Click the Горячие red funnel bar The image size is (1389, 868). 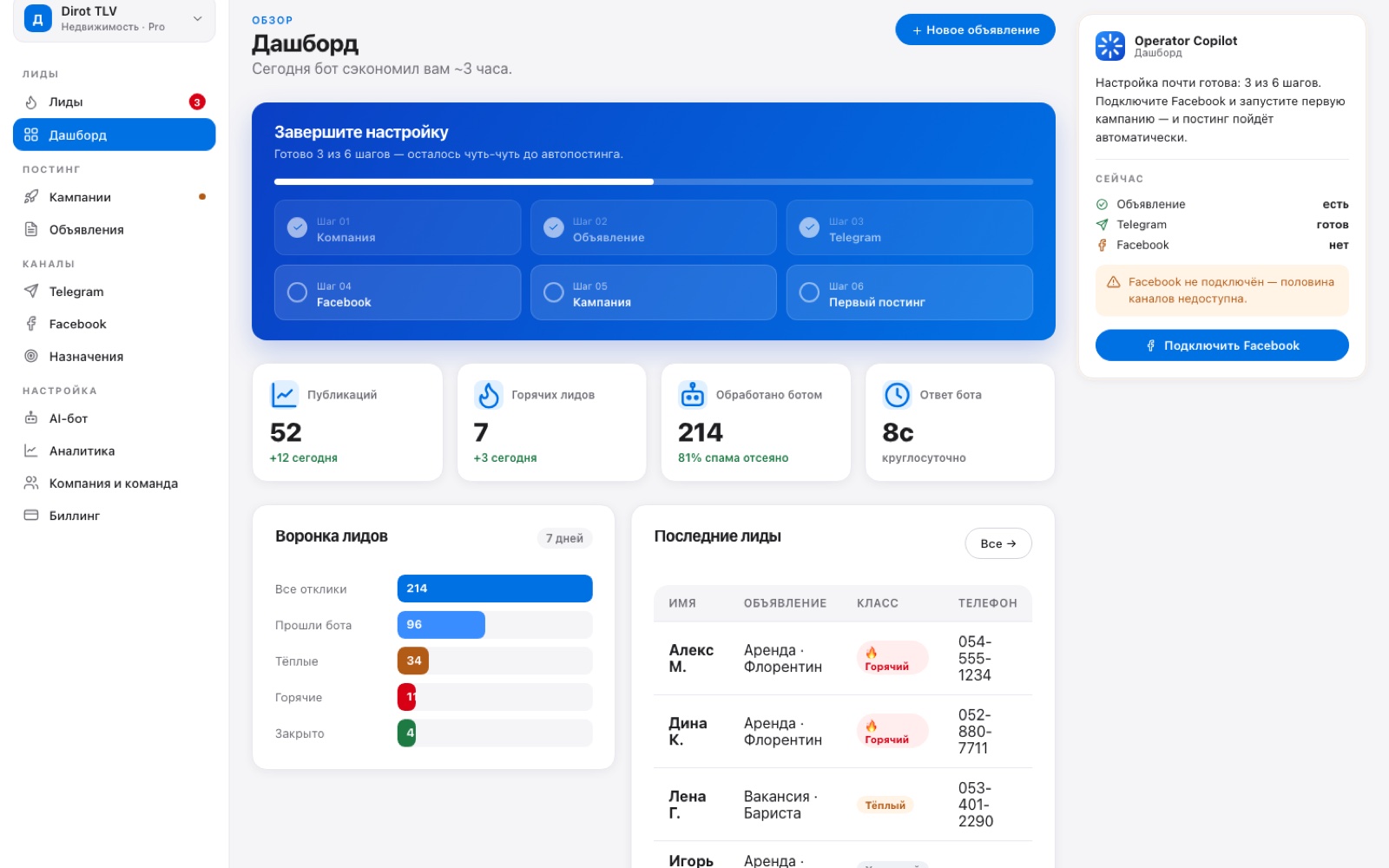pos(406,697)
